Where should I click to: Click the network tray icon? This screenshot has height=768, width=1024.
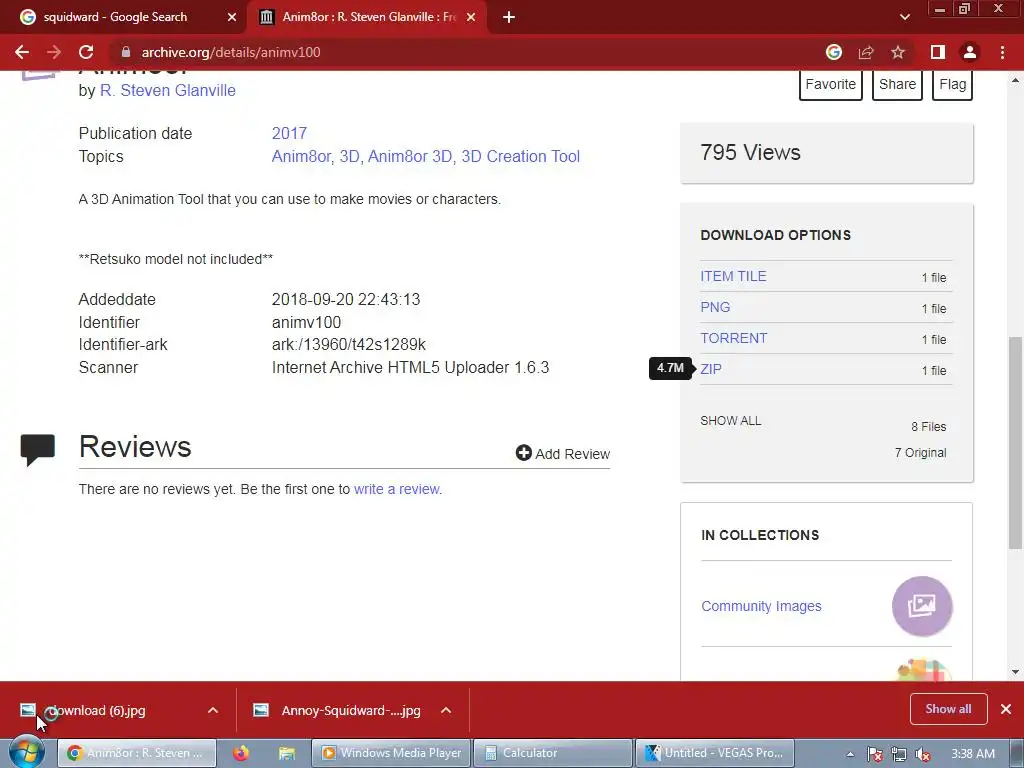click(x=899, y=754)
